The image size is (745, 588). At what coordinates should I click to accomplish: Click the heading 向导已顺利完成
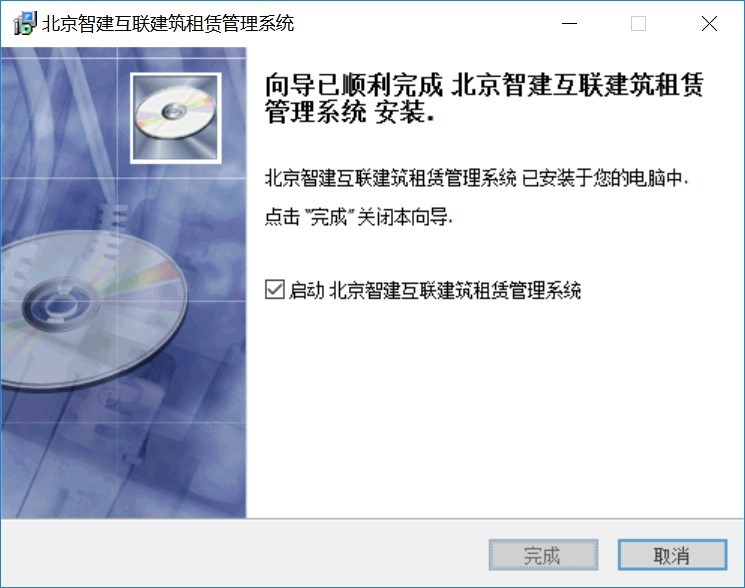pyautogui.click(x=353, y=85)
